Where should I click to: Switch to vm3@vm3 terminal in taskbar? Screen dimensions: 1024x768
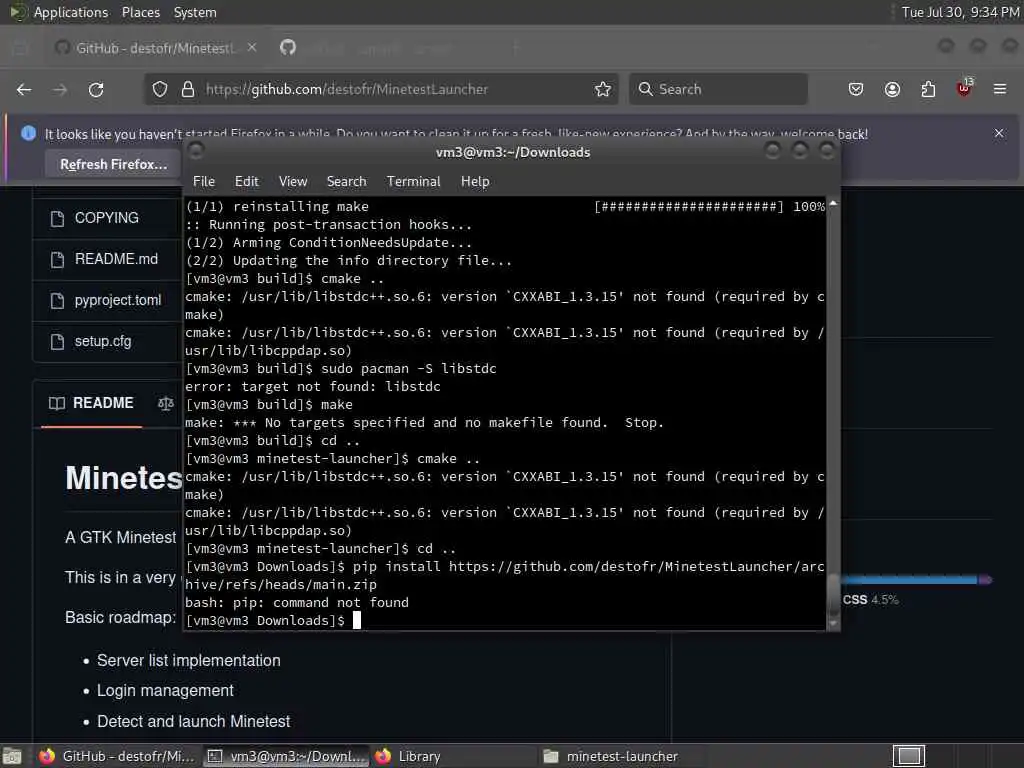pyautogui.click(x=286, y=756)
